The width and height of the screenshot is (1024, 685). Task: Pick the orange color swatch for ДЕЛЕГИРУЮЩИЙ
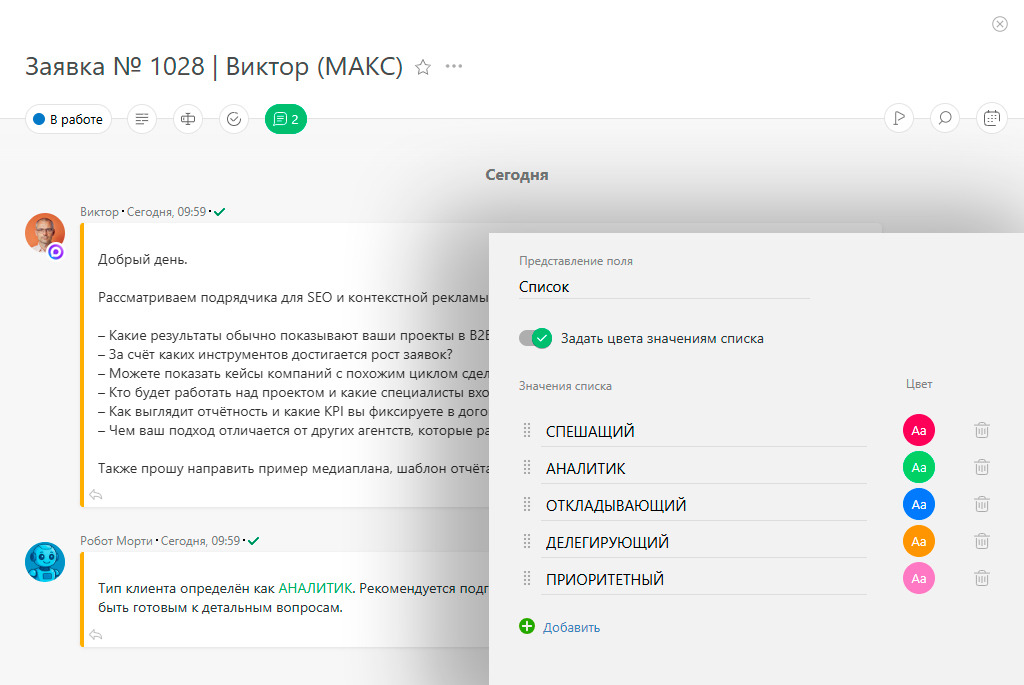(x=919, y=541)
